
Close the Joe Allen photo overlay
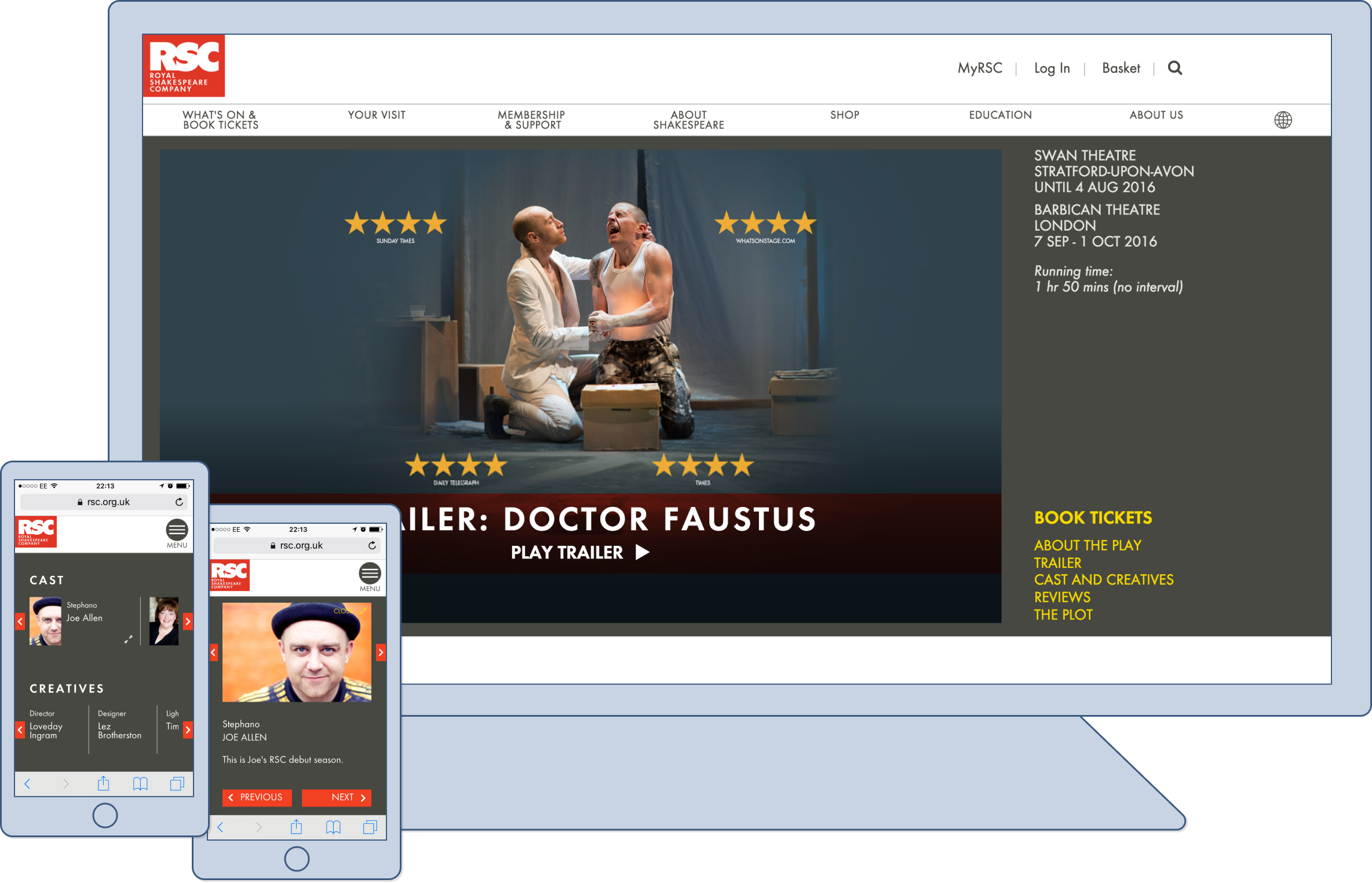350,611
